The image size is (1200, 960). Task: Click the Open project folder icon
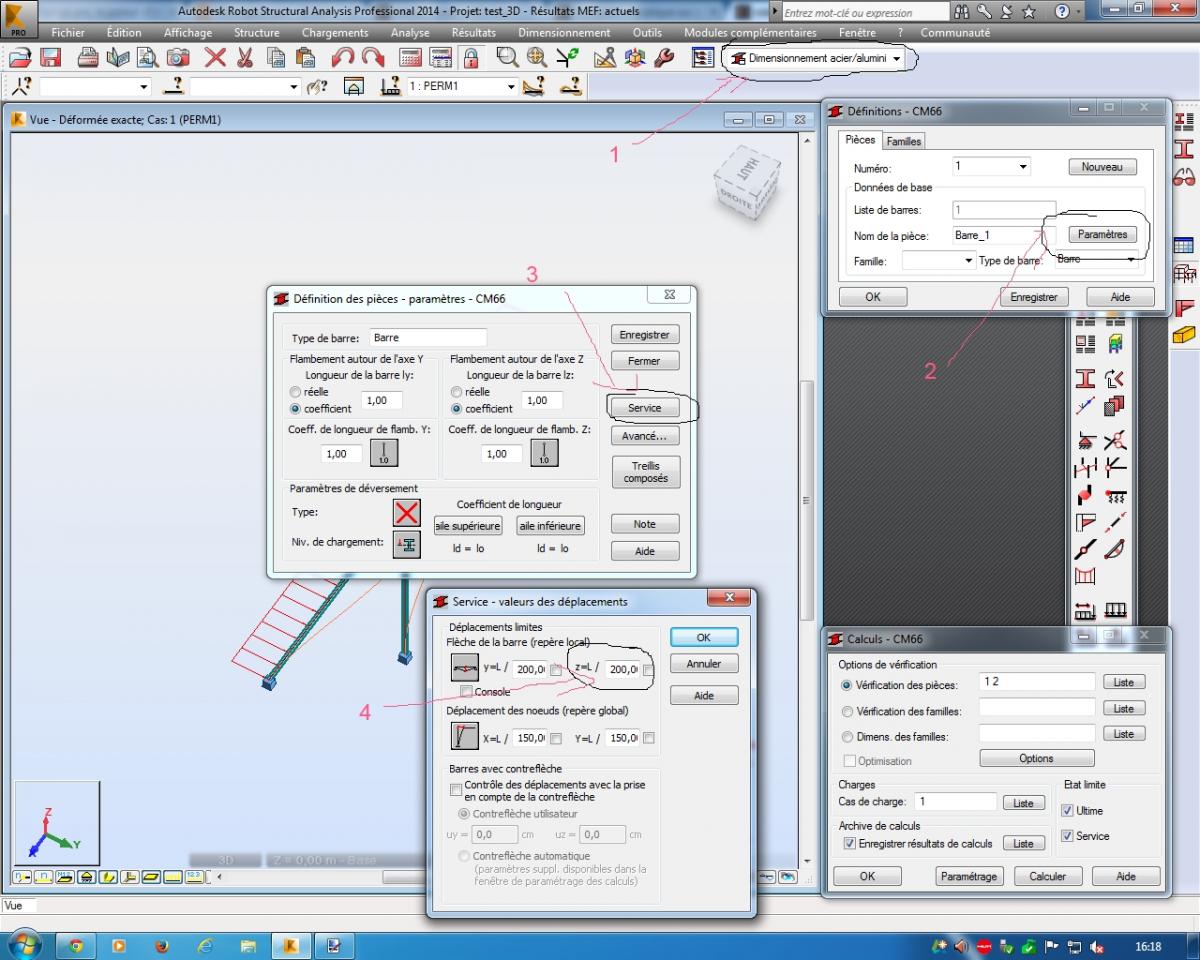click(x=21, y=57)
